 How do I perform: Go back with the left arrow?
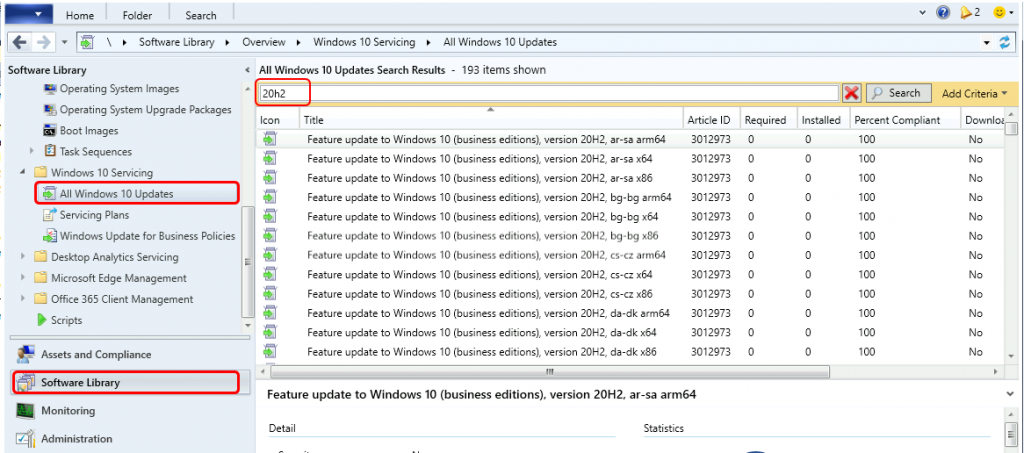(20, 42)
